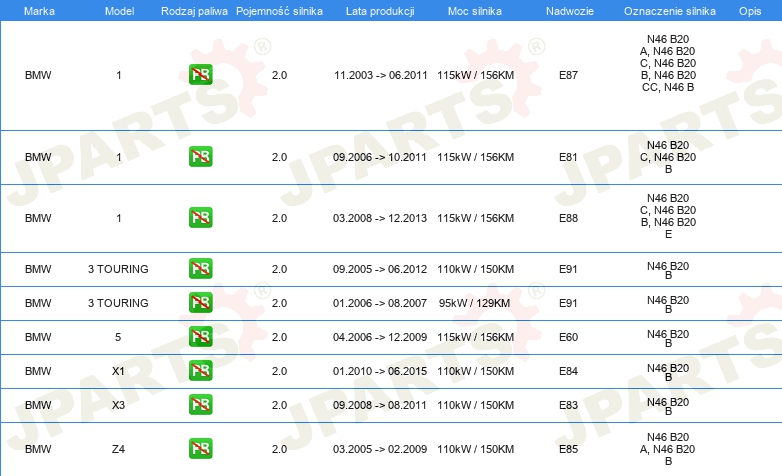This screenshot has width=782, height=476.
Task: Click the X1 model cell
Action: click(x=118, y=371)
